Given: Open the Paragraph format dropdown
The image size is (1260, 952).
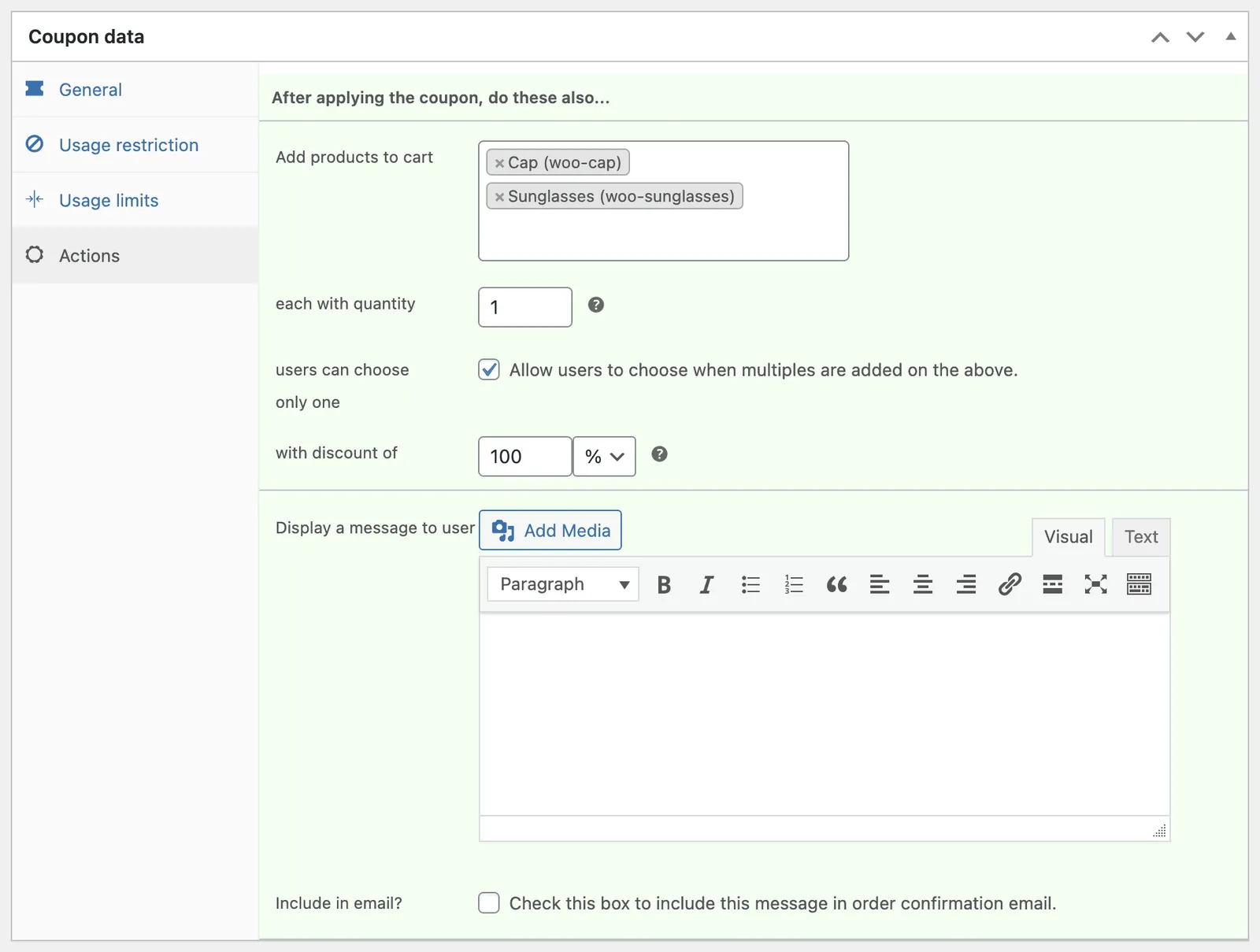Looking at the screenshot, I should point(563,584).
